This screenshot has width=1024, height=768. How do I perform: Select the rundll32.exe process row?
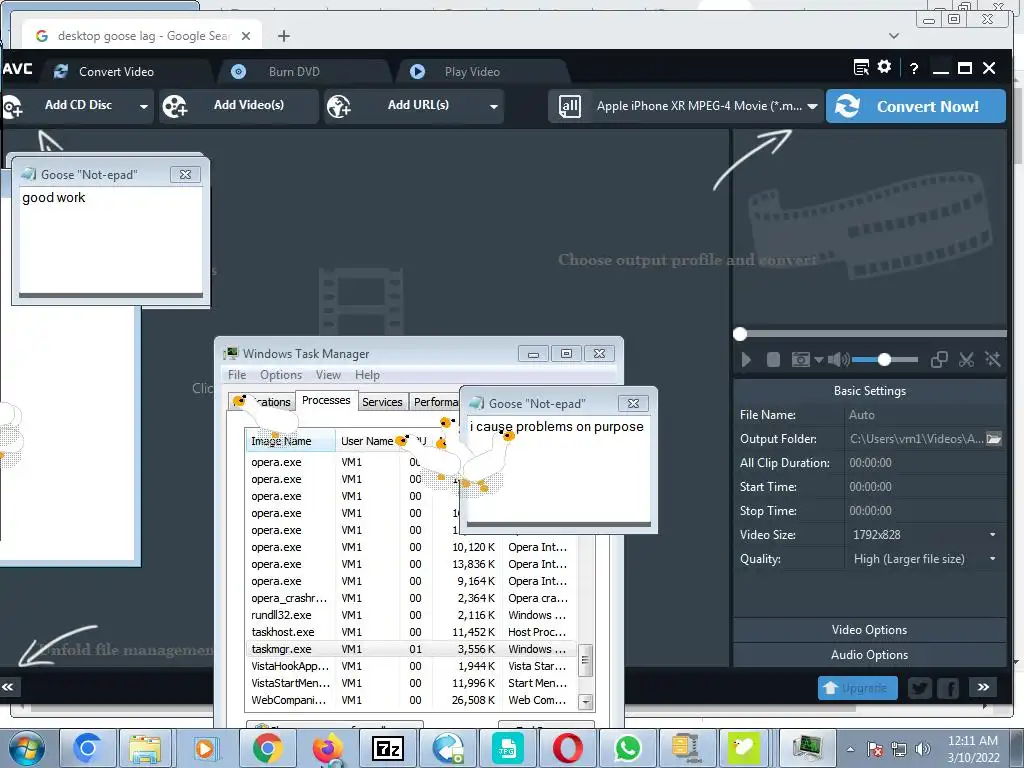click(410, 615)
